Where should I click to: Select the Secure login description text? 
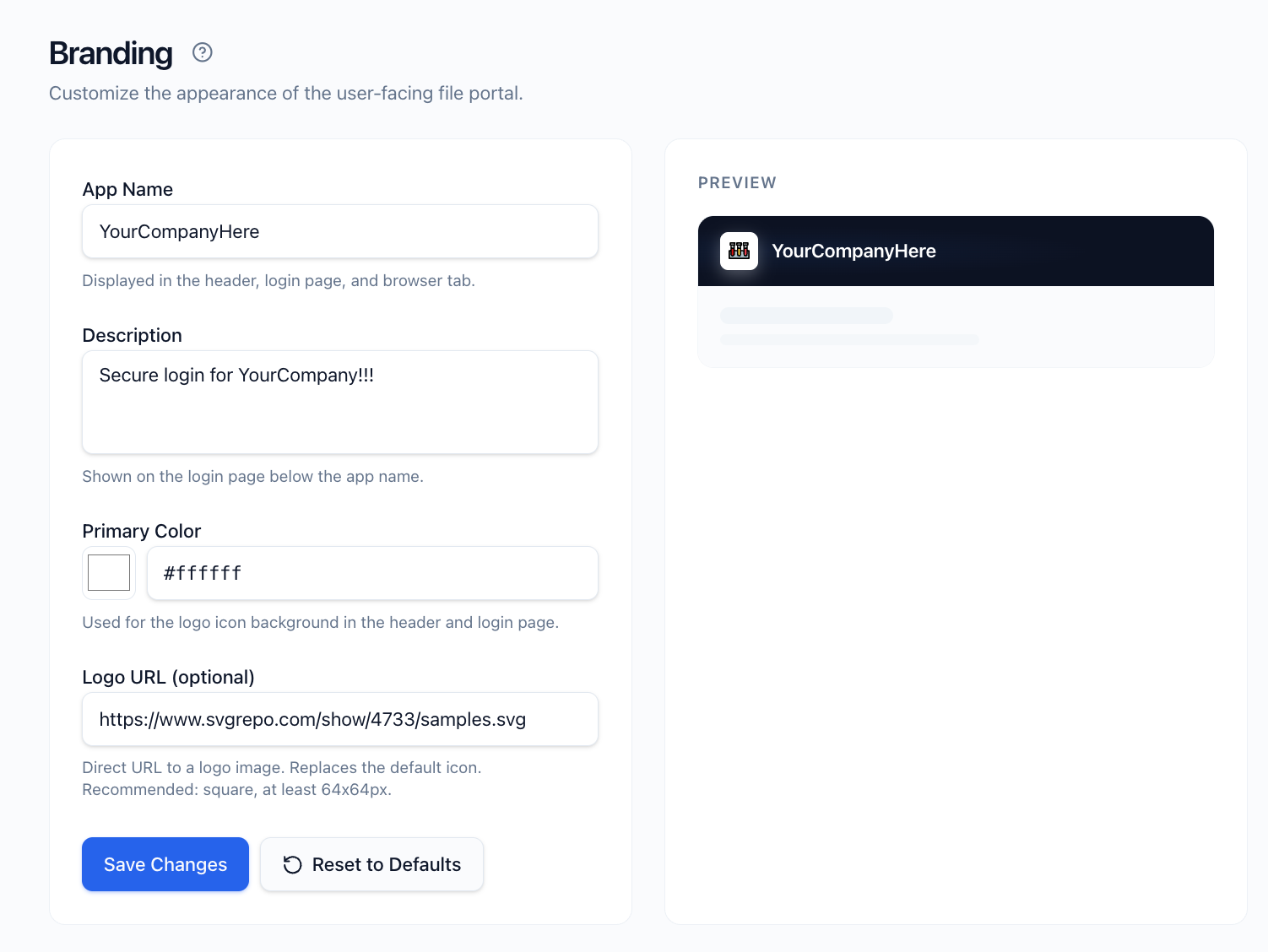(236, 375)
